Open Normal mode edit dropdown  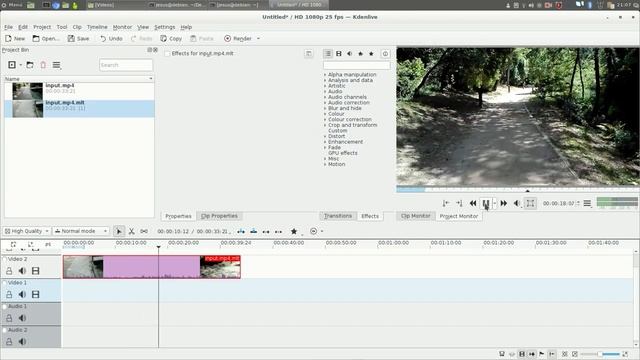(x=81, y=231)
